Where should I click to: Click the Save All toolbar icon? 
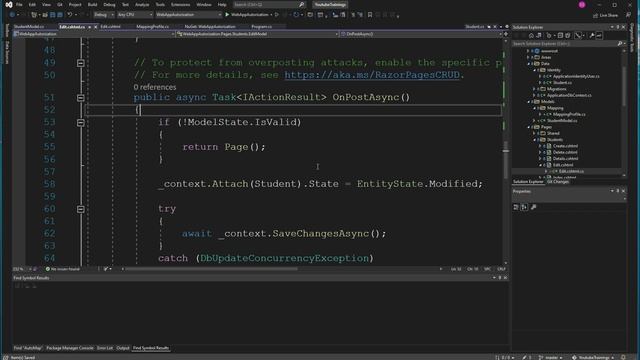point(60,15)
